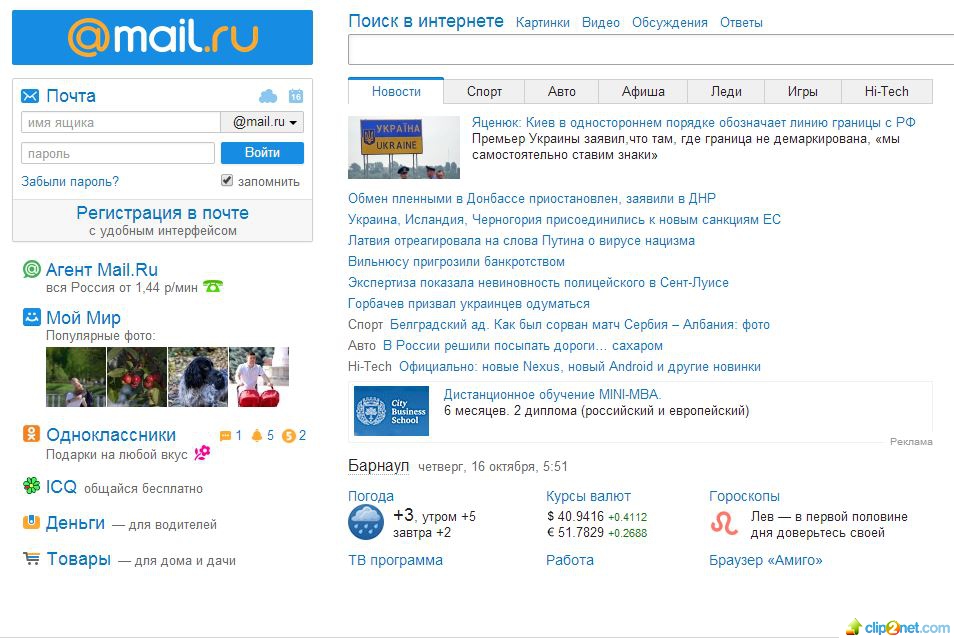Open the Браузер «Амиго» link
This screenshot has height=638, width=954.
tap(765, 560)
